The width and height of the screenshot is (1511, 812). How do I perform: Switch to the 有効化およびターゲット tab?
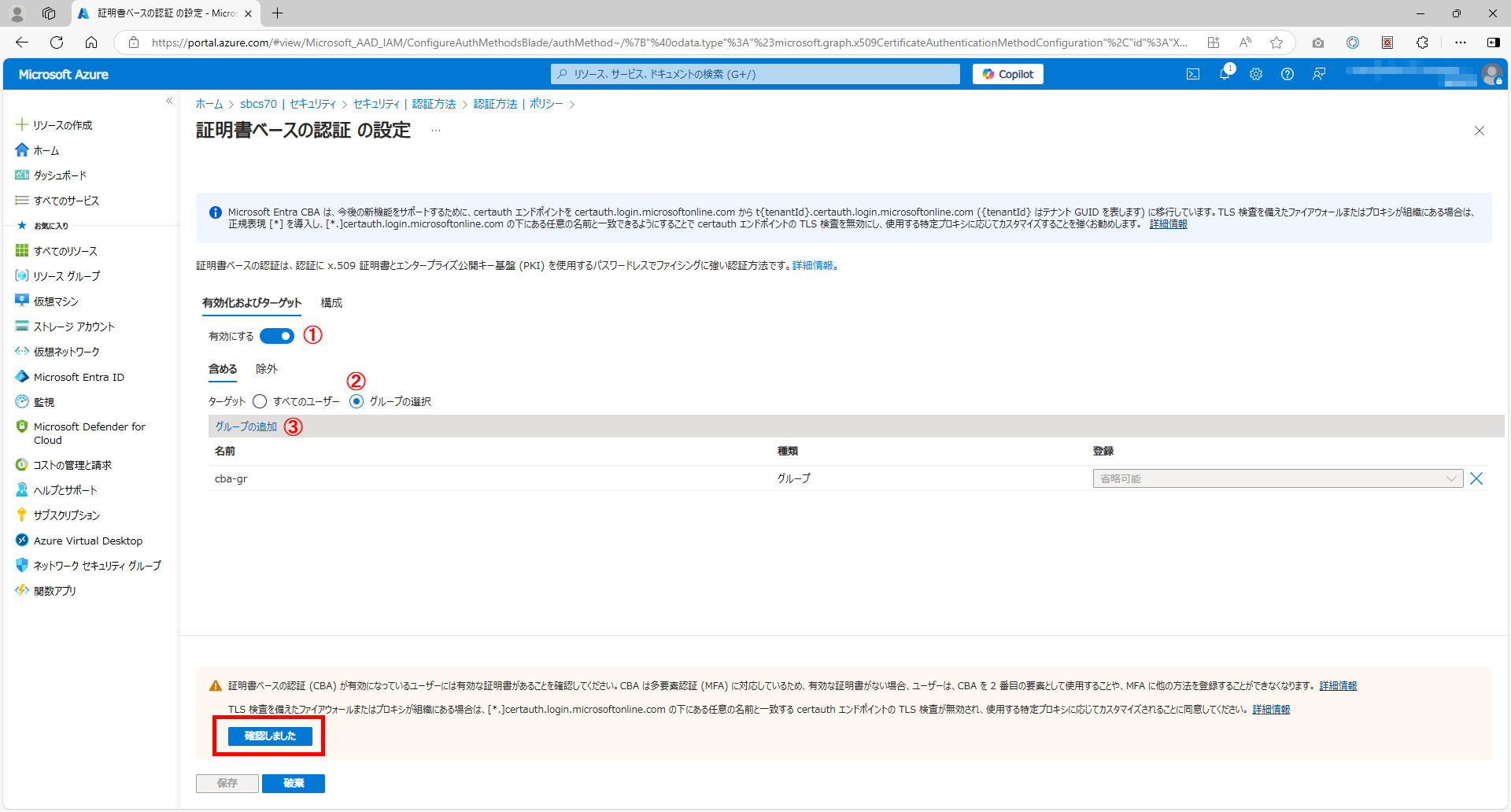pyautogui.click(x=252, y=303)
